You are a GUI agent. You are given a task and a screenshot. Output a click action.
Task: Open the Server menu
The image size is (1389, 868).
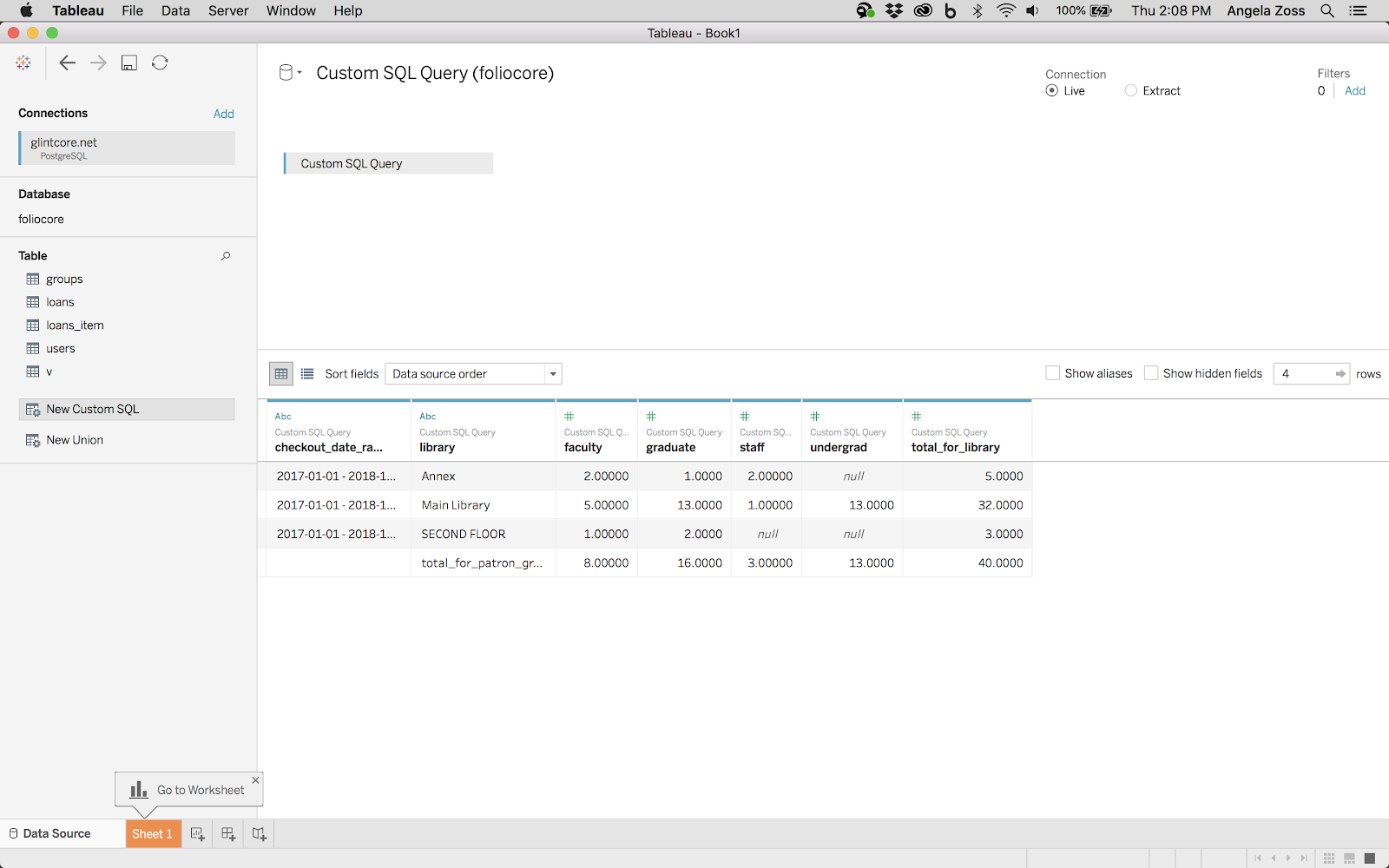228,10
